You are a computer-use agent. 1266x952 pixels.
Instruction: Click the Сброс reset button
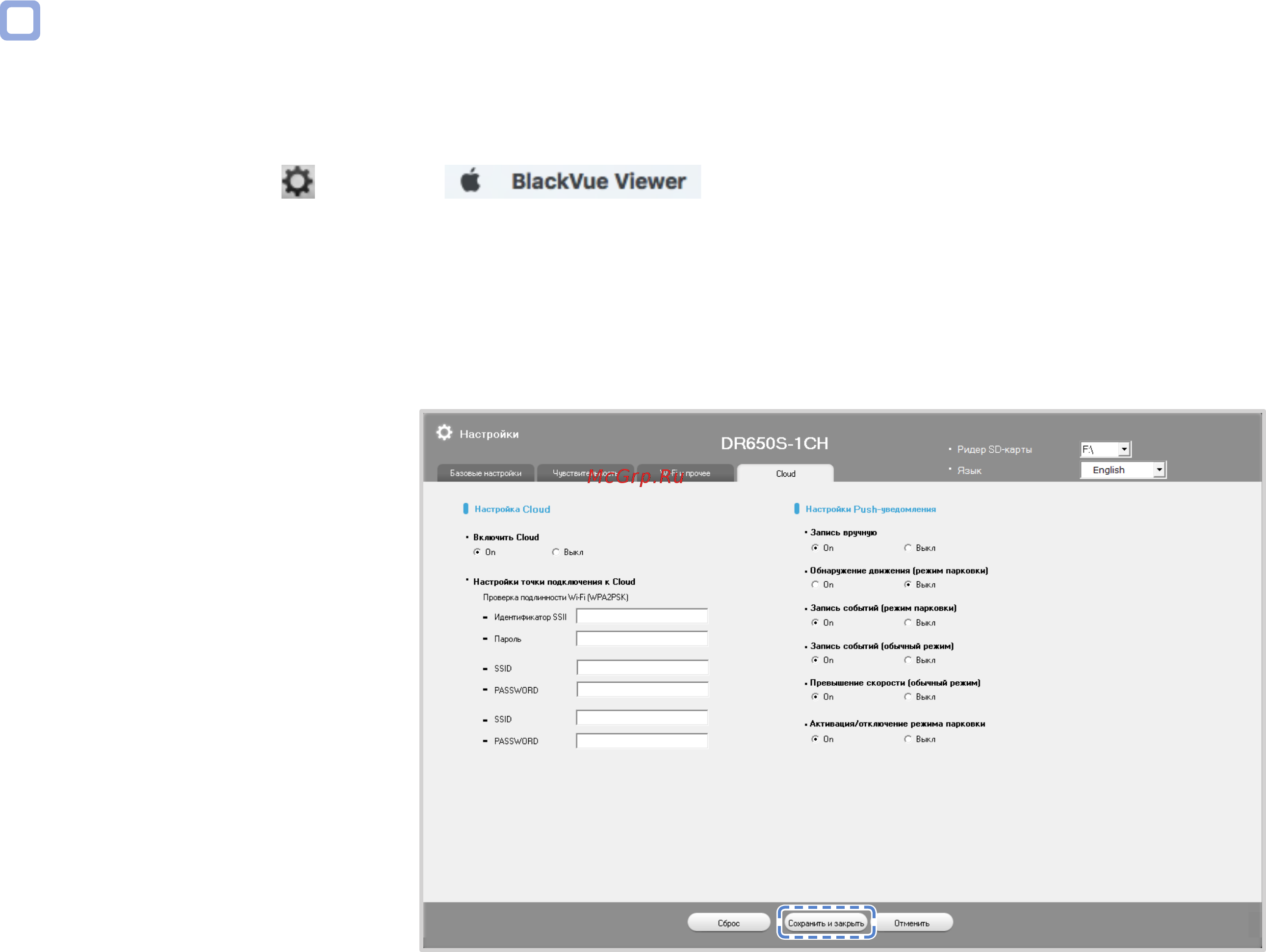728,923
